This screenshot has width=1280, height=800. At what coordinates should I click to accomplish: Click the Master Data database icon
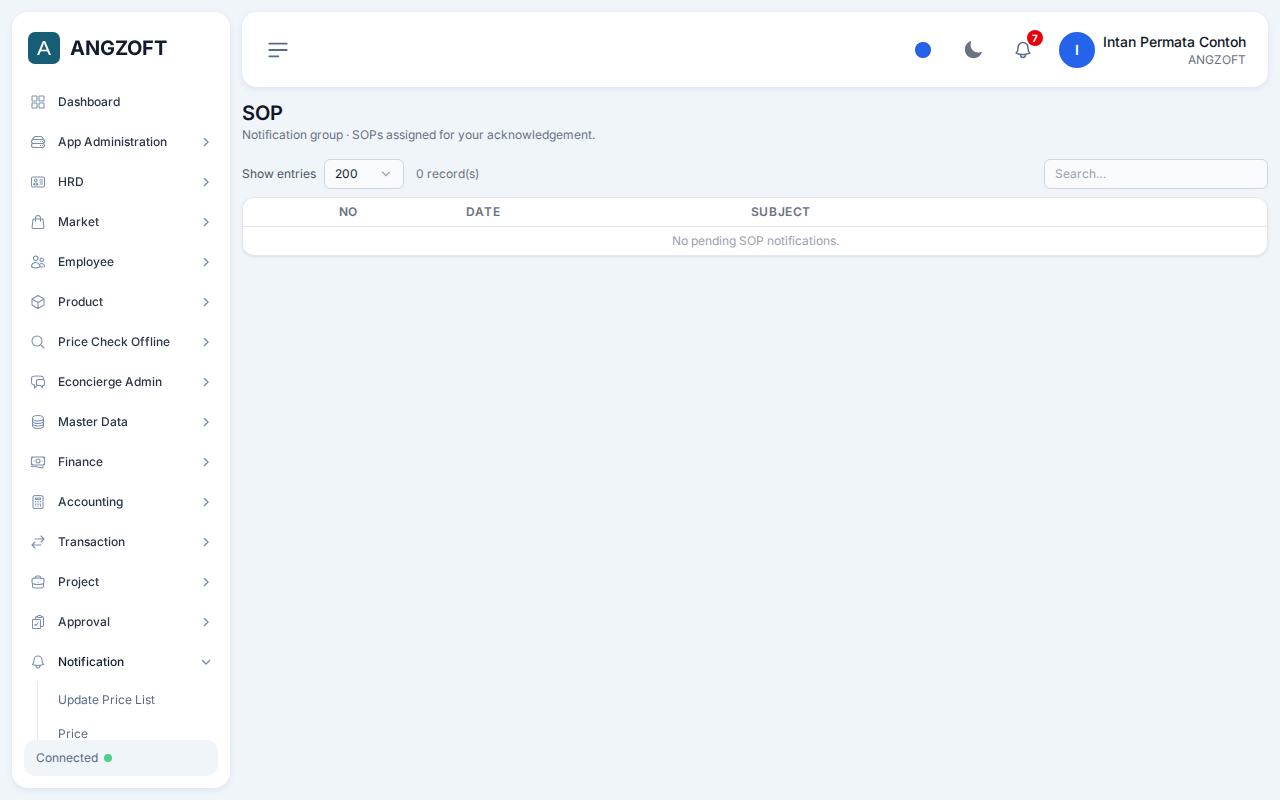point(38,422)
